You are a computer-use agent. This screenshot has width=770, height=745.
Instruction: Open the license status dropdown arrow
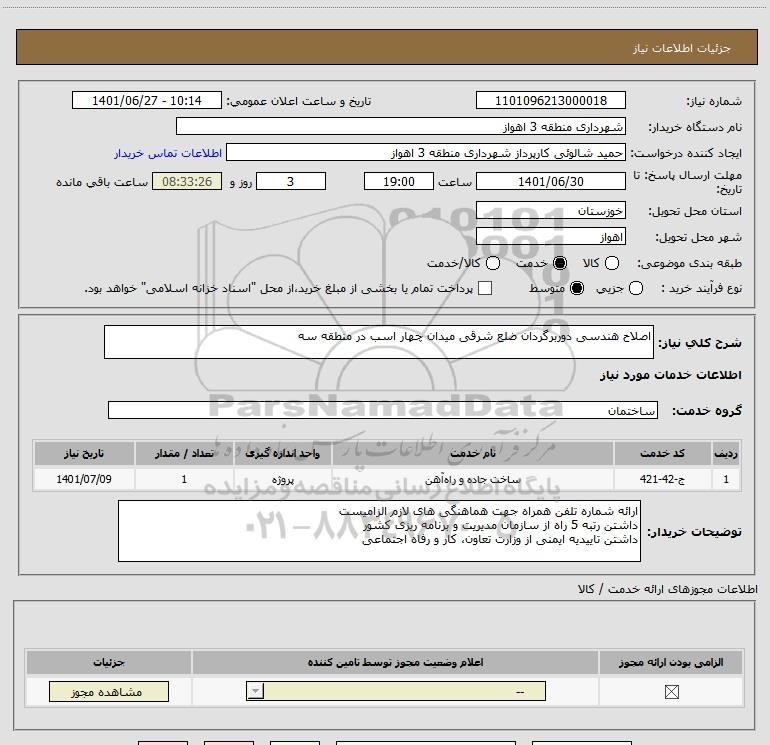(255, 691)
